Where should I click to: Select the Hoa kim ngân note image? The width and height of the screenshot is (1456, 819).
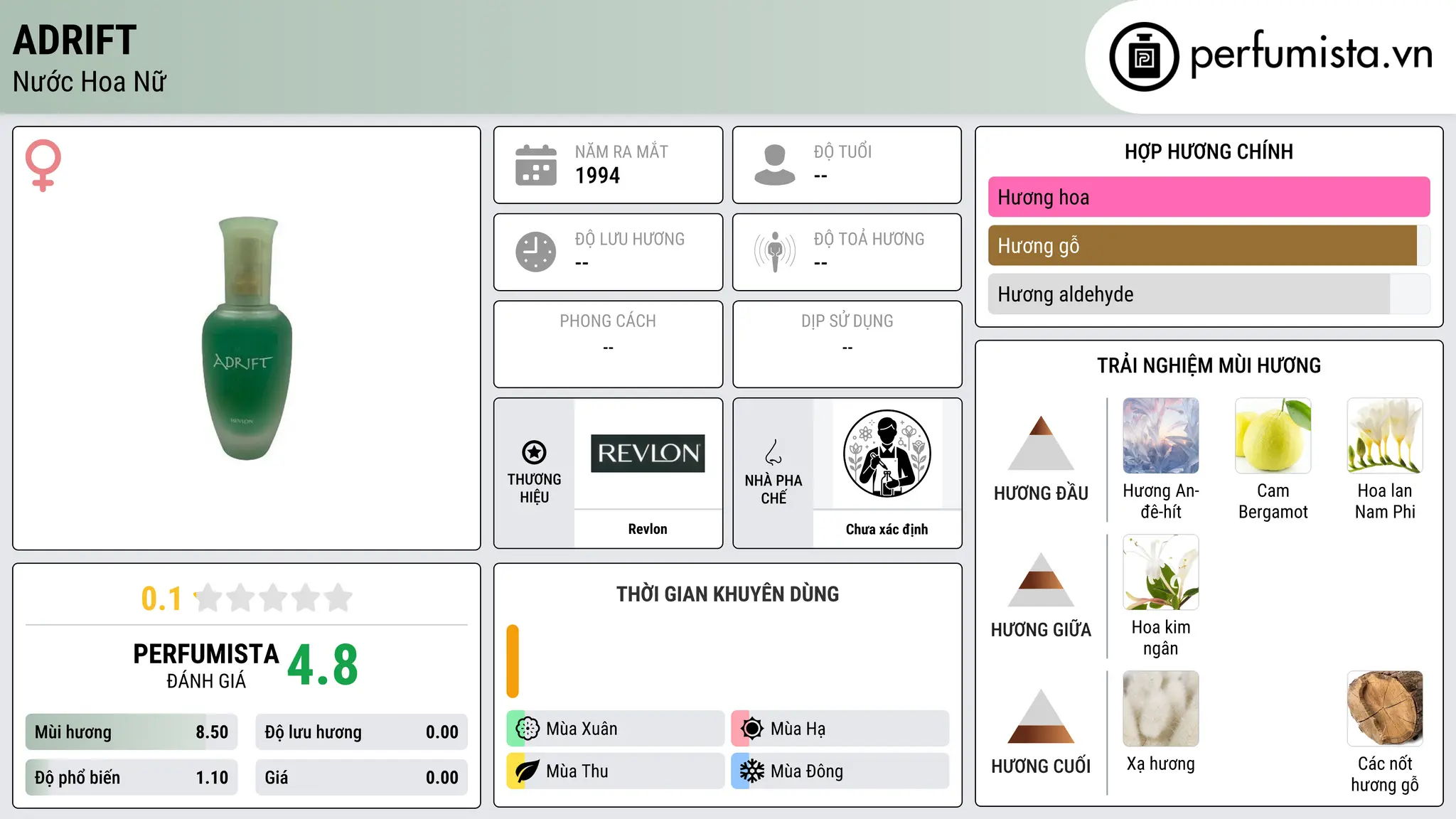click(1161, 572)
